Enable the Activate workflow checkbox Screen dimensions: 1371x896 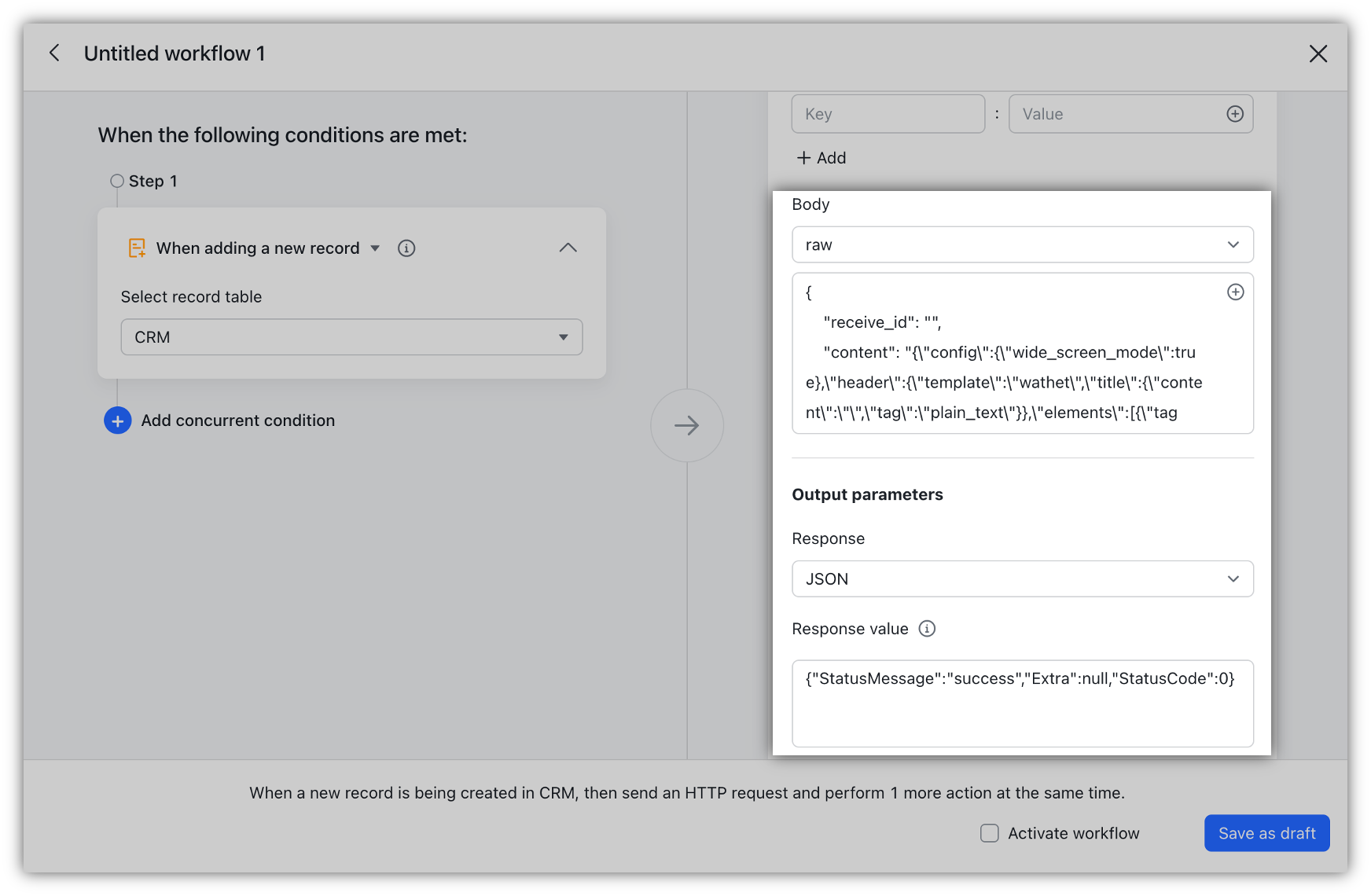pos(990,833)
